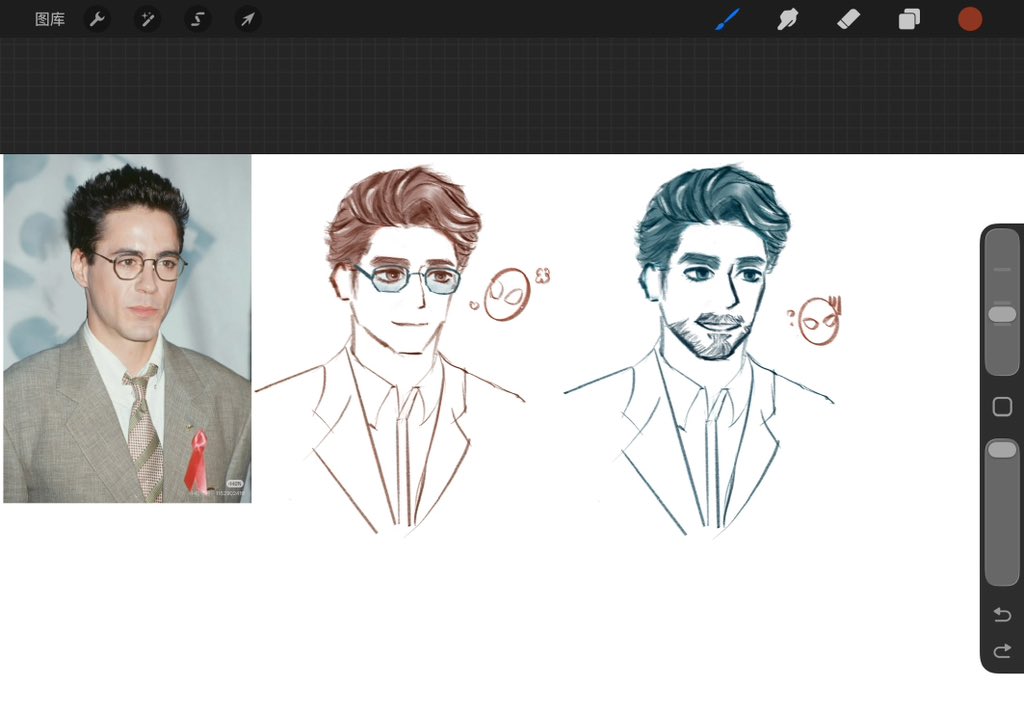Activate the Selection tool
Screen dimensions: 1024x712
(x=197, y=20)
